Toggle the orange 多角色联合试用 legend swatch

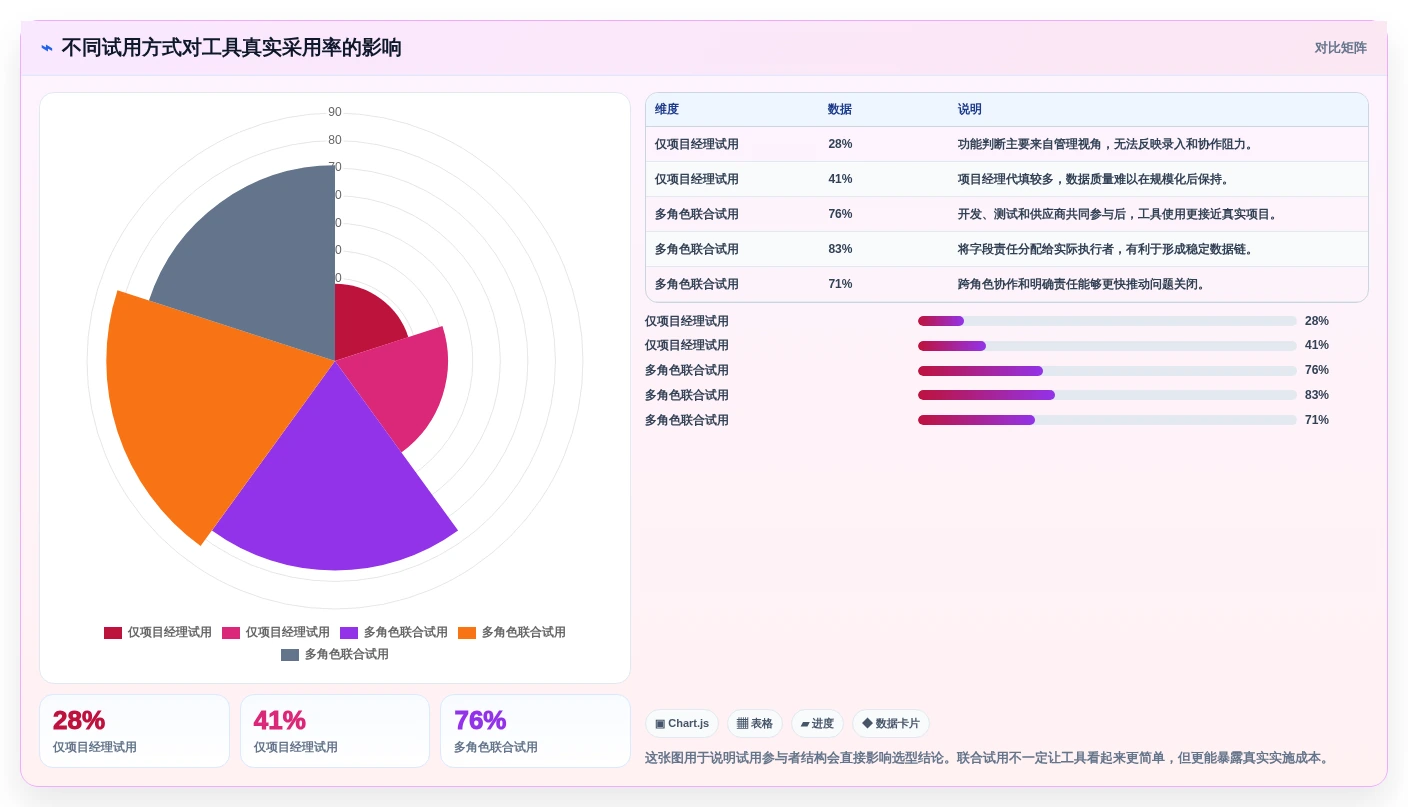[467, 633]
